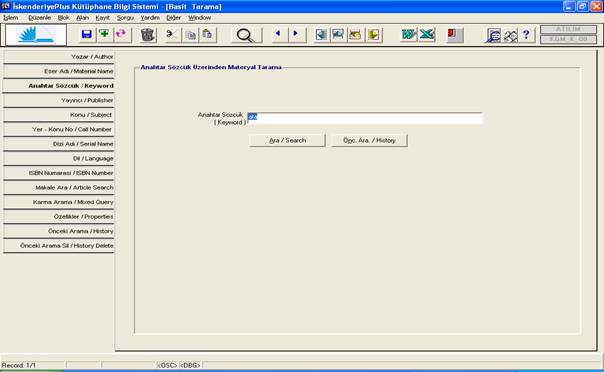Viewport: 604px width, 372px height.
Task: Select Önceki Arama / History tab
Action: click(x=59, y=231)
